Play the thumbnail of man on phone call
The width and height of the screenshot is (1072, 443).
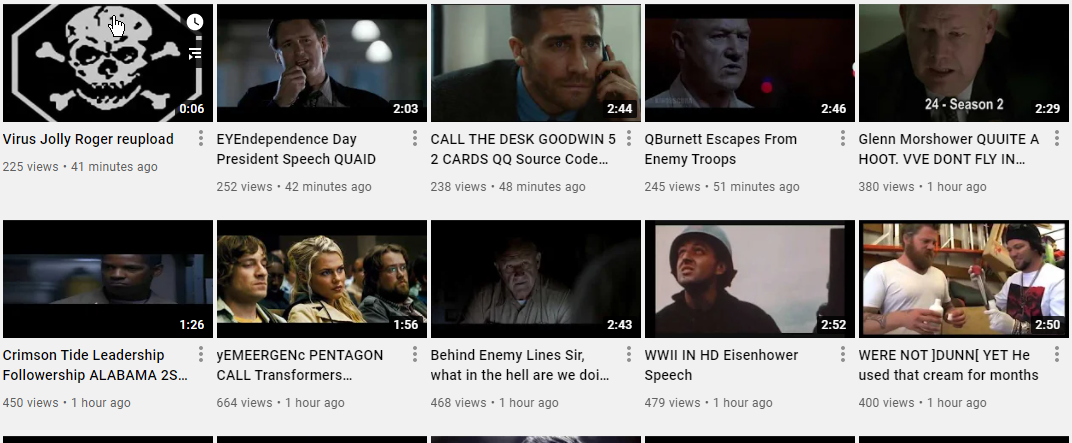[535, 63]
